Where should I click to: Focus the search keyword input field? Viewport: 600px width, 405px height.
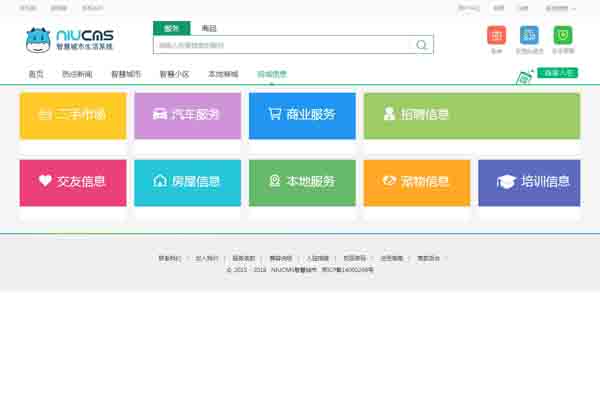pyautogui.click(x=280, y=45)
